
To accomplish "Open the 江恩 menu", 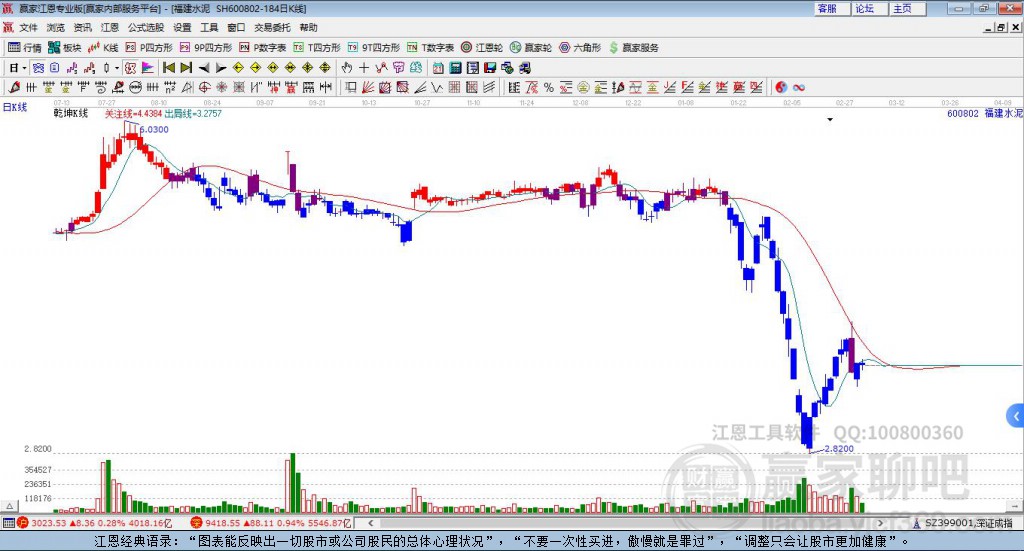I will point(110,27).
